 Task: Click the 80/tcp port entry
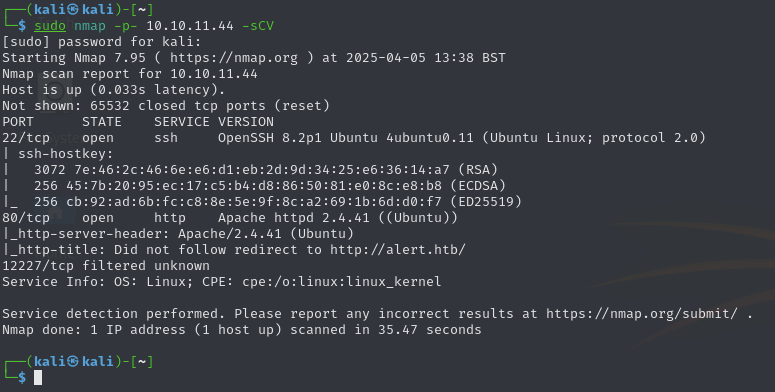coord(26,218)
